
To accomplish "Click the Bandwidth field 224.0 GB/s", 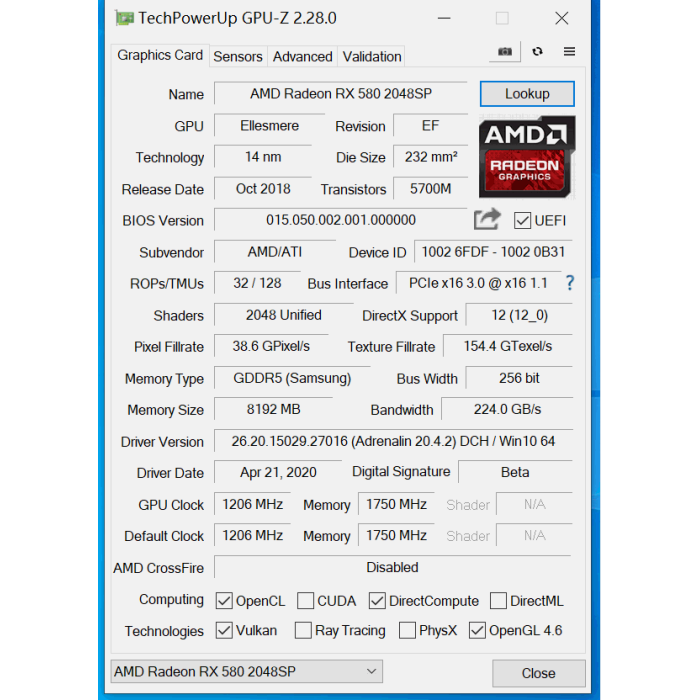I will click(507, 409).
